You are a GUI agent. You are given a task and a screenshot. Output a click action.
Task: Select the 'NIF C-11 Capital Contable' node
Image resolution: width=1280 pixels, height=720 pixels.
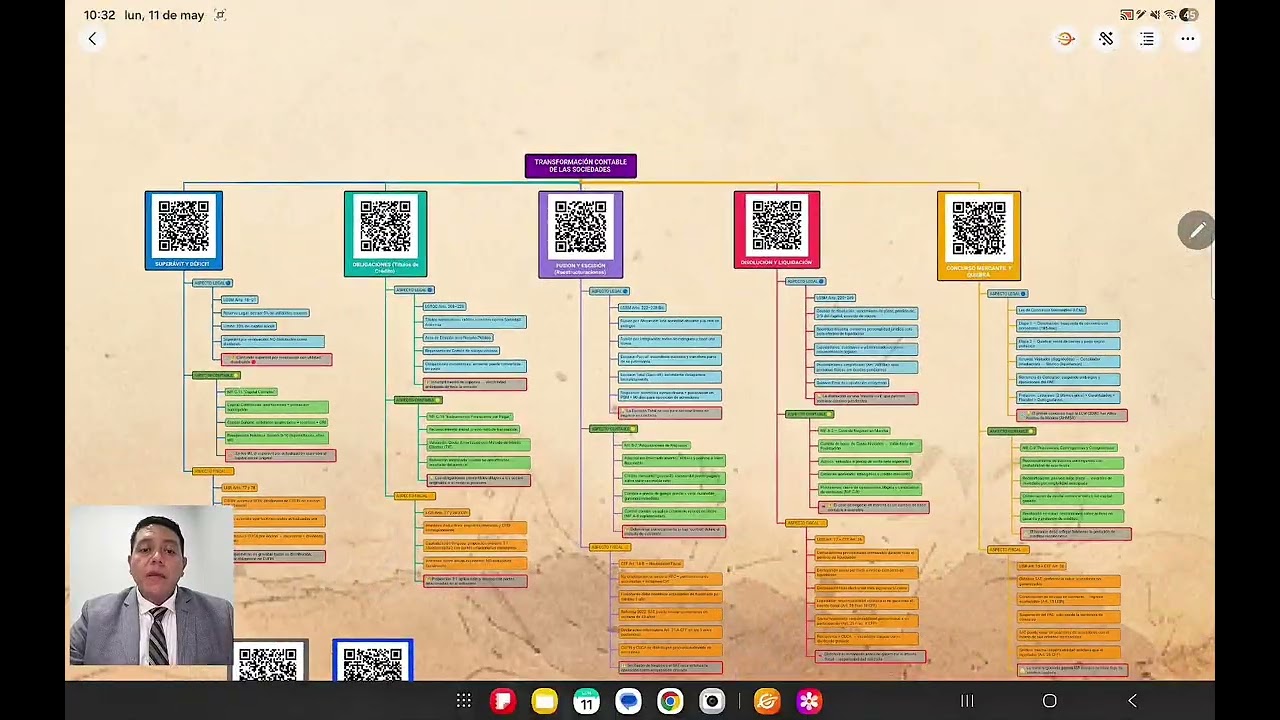[x=251, y=392]
